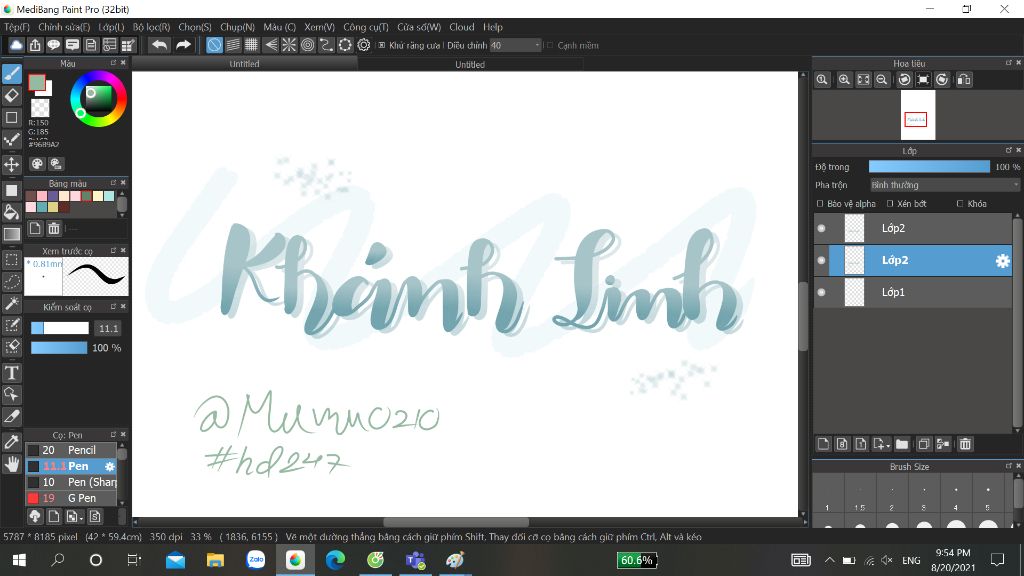
Task: Open snap settings gear in toolbar
Action: point(364,45)
